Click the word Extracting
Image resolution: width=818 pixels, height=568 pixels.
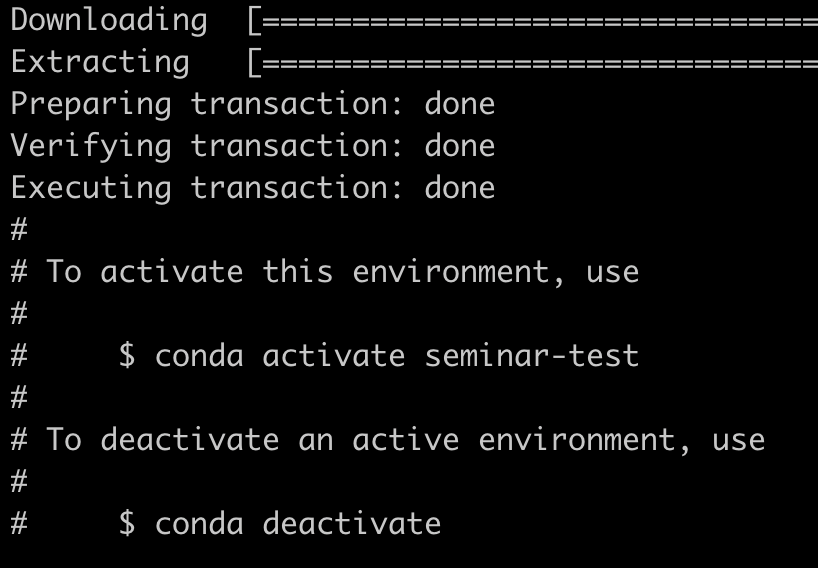point(100,63)
